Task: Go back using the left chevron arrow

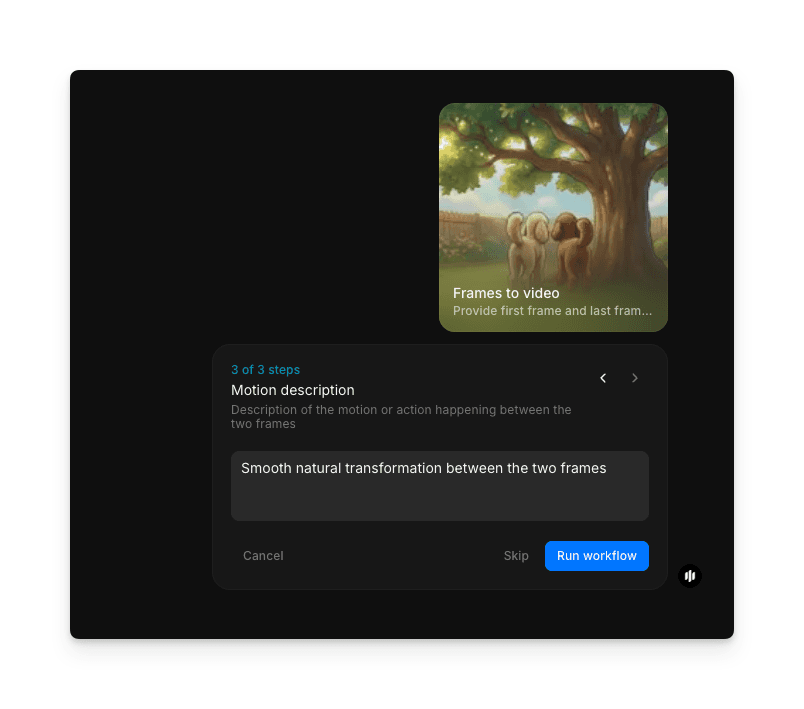Action: 603,378
